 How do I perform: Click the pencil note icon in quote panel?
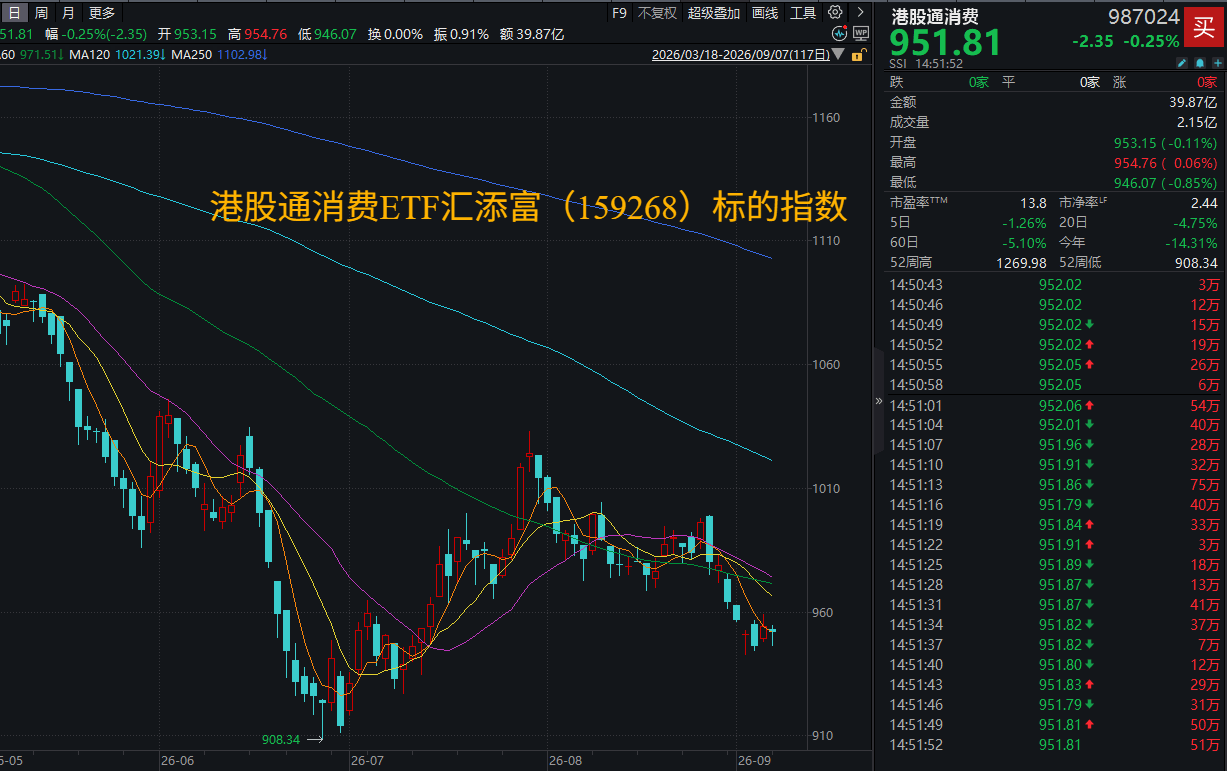(x=1181, y=63)
